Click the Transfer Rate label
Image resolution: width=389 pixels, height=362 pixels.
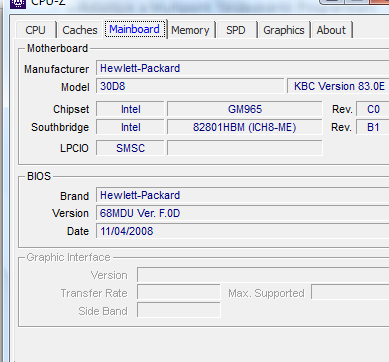pos(94,293)
